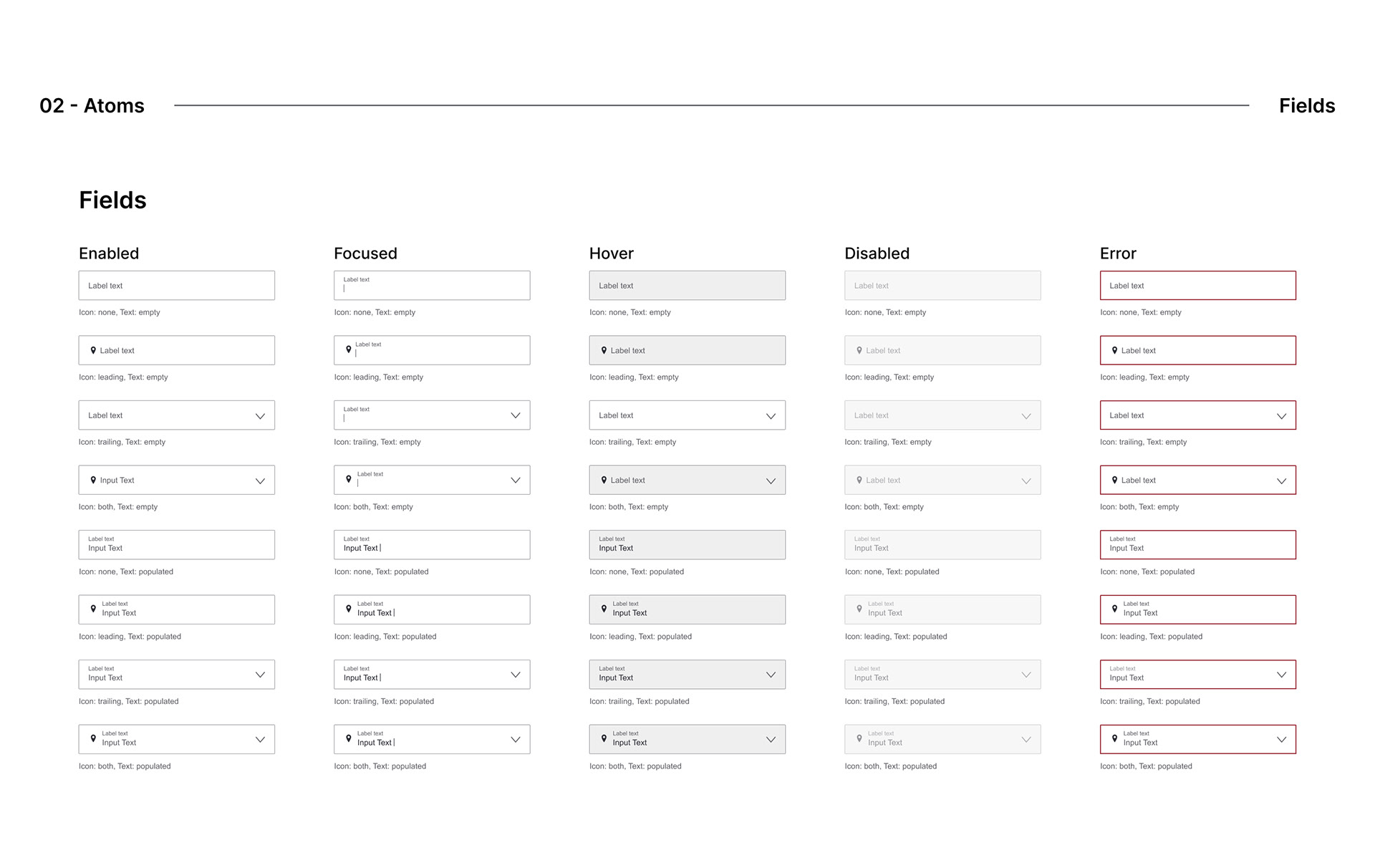Click pin icon in Hover both-icons populated field

[604, 738]
